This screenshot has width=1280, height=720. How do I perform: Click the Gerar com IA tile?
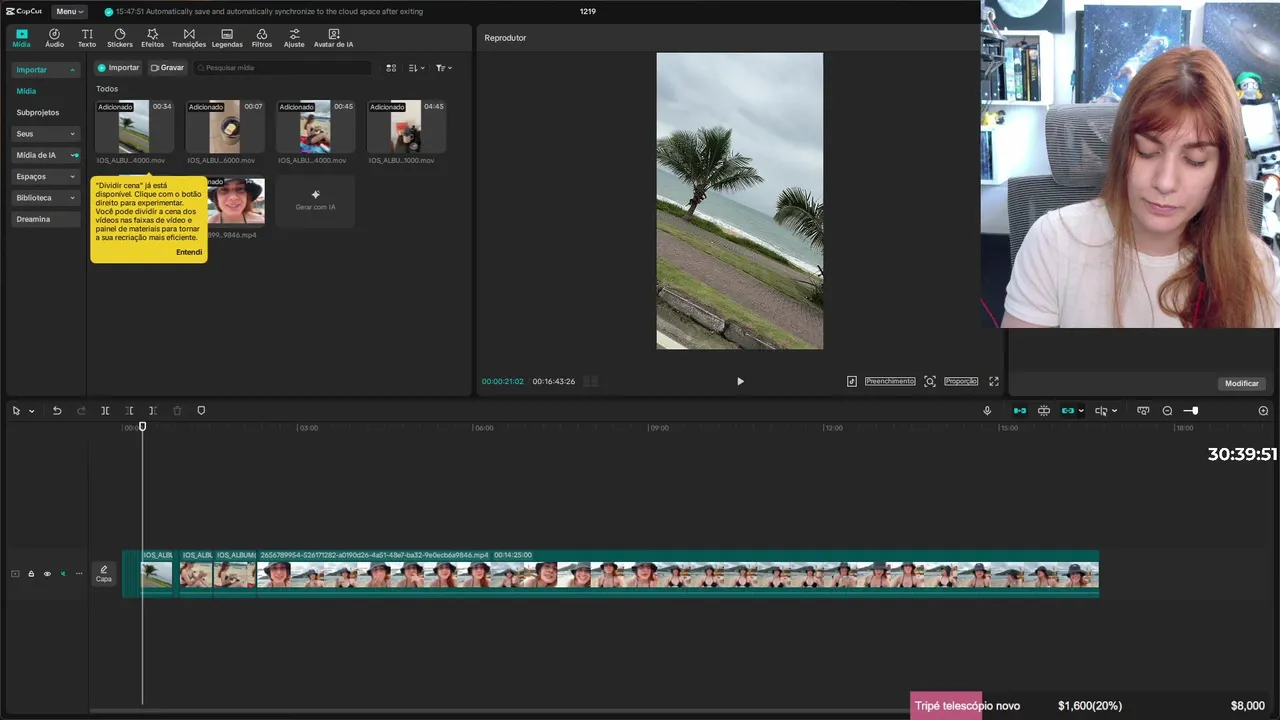[315, 201]
